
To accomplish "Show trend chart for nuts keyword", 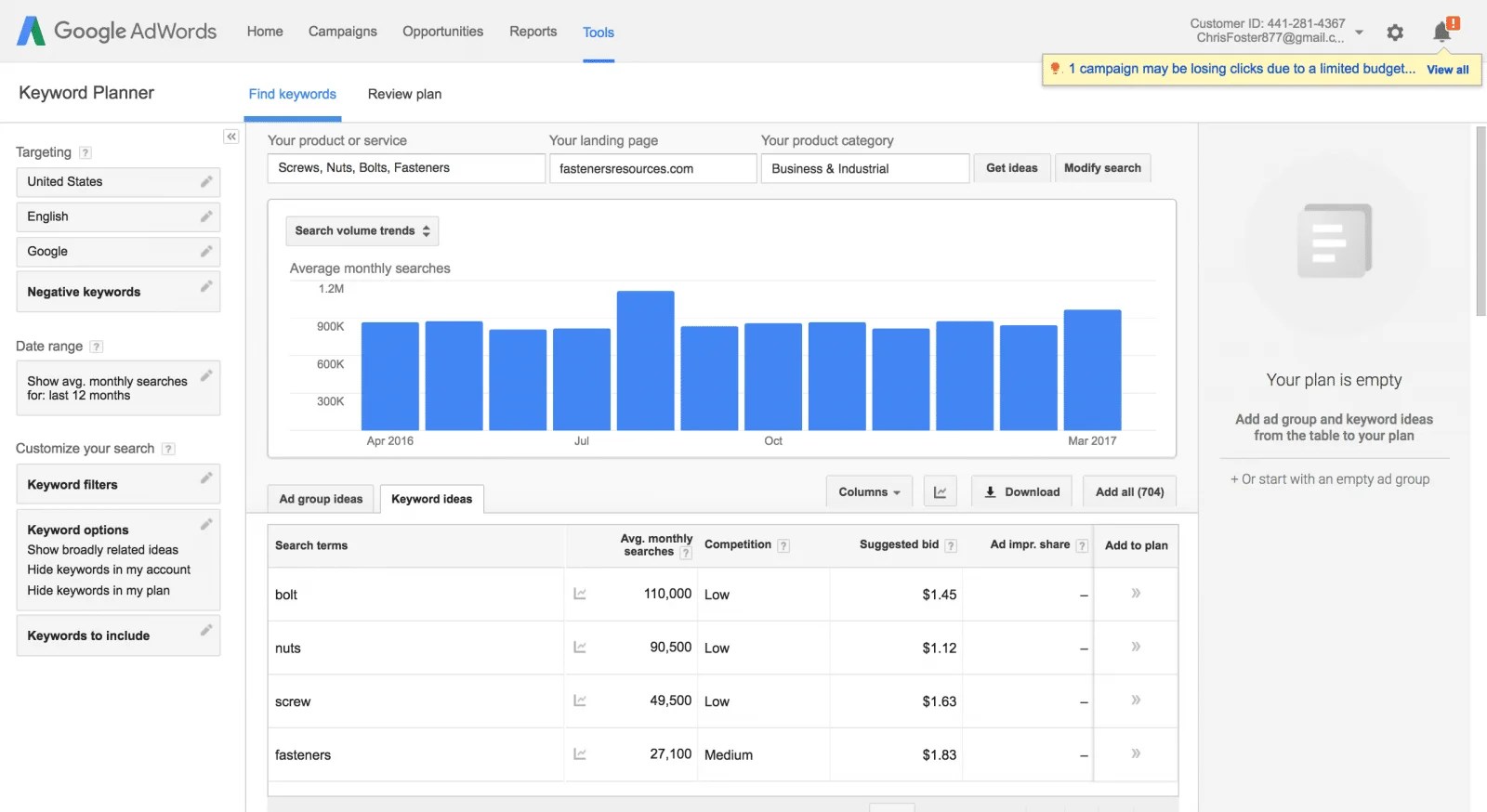I will click(580, 648).
